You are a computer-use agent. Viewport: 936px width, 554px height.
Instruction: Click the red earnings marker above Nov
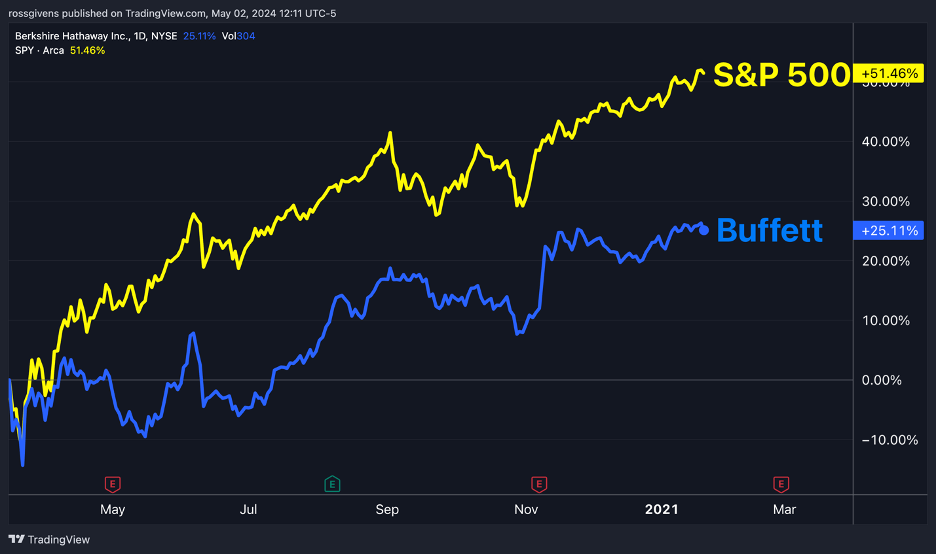tap(539, 484)
